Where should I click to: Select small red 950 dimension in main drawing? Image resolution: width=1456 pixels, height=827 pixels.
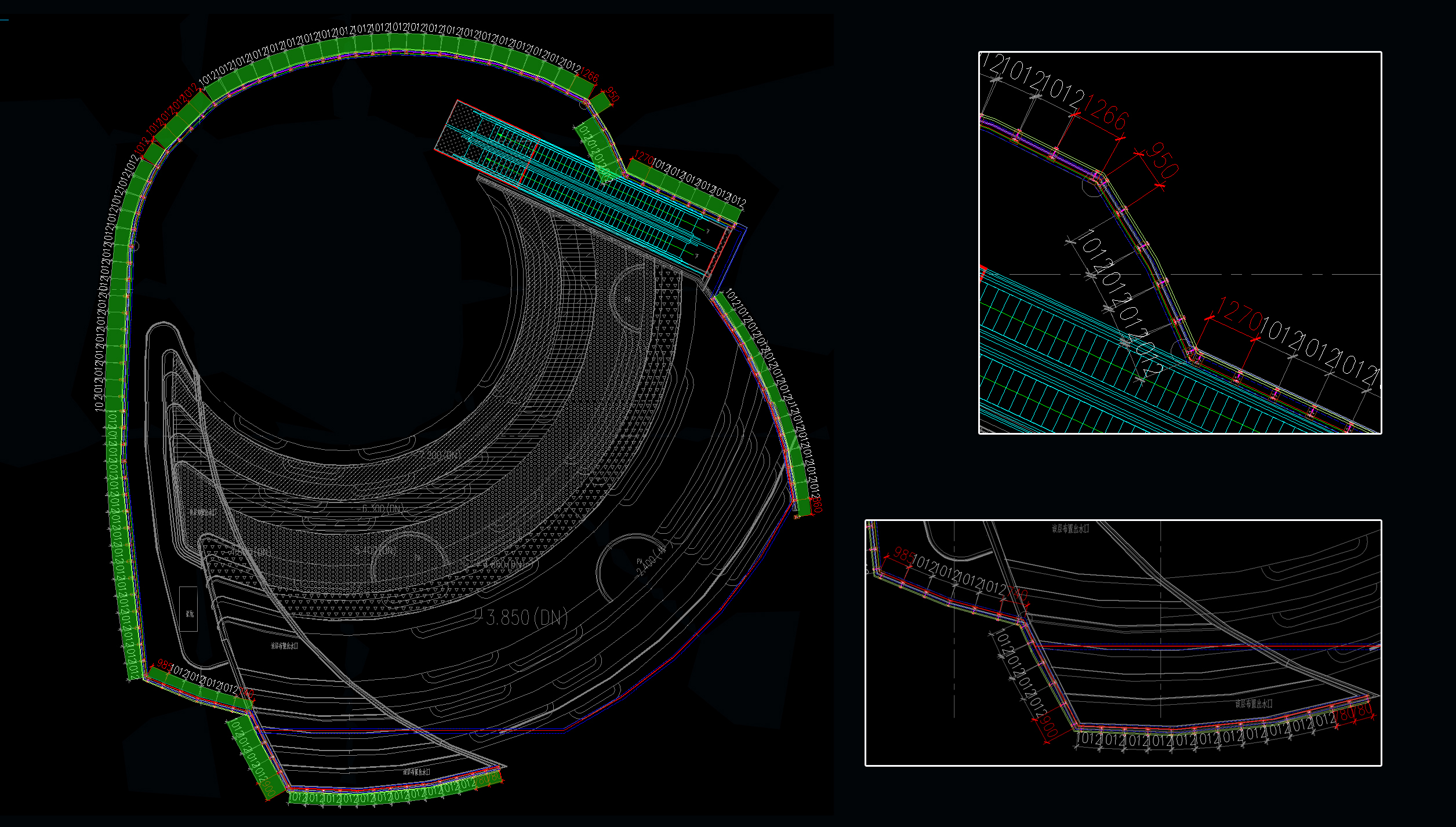(613, 94)
